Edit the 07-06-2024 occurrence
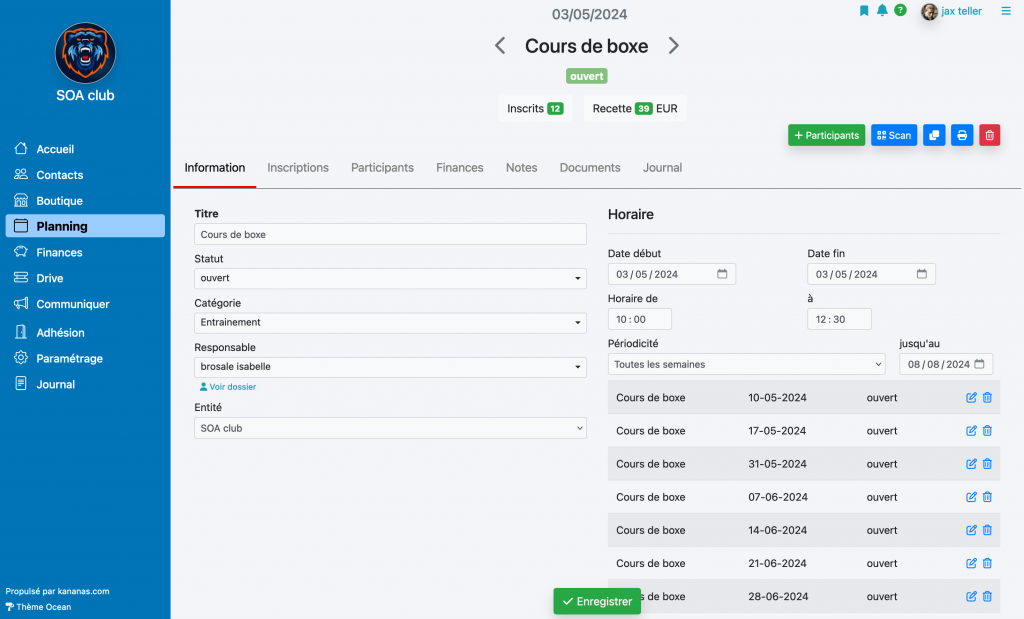The width and height of the screenshot is (1024, 619). [x=971, y=497]
